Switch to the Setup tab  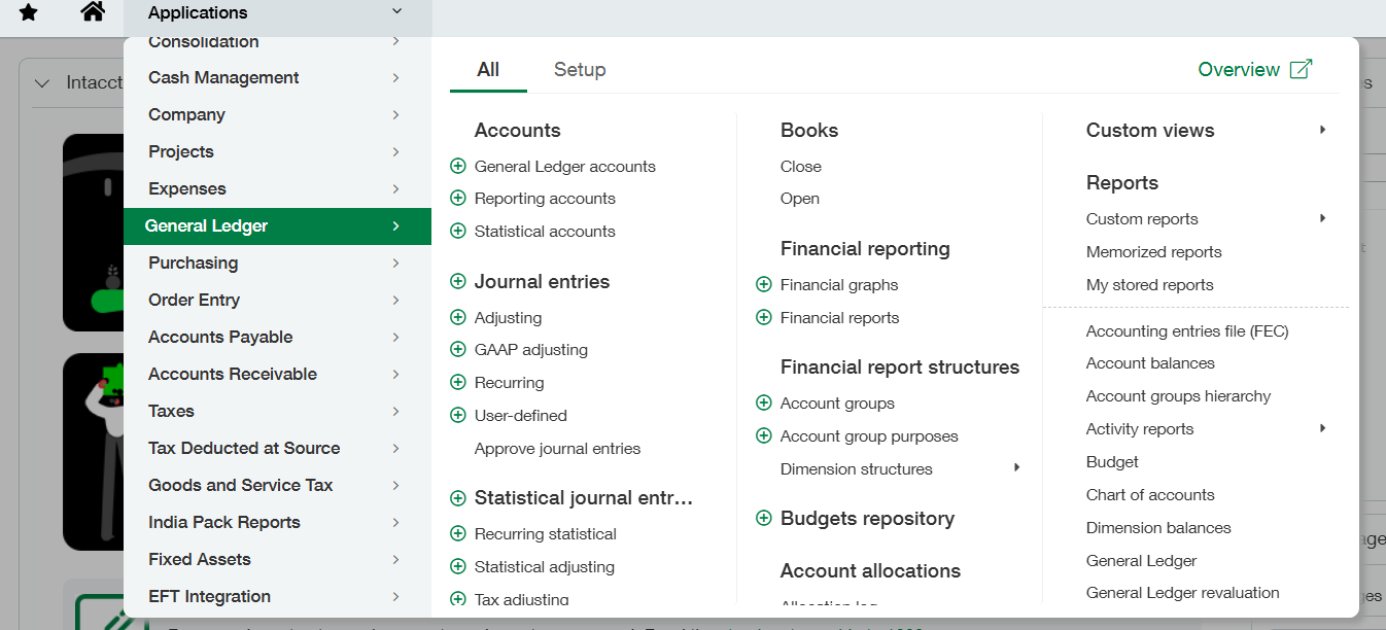tap(579, 70)
